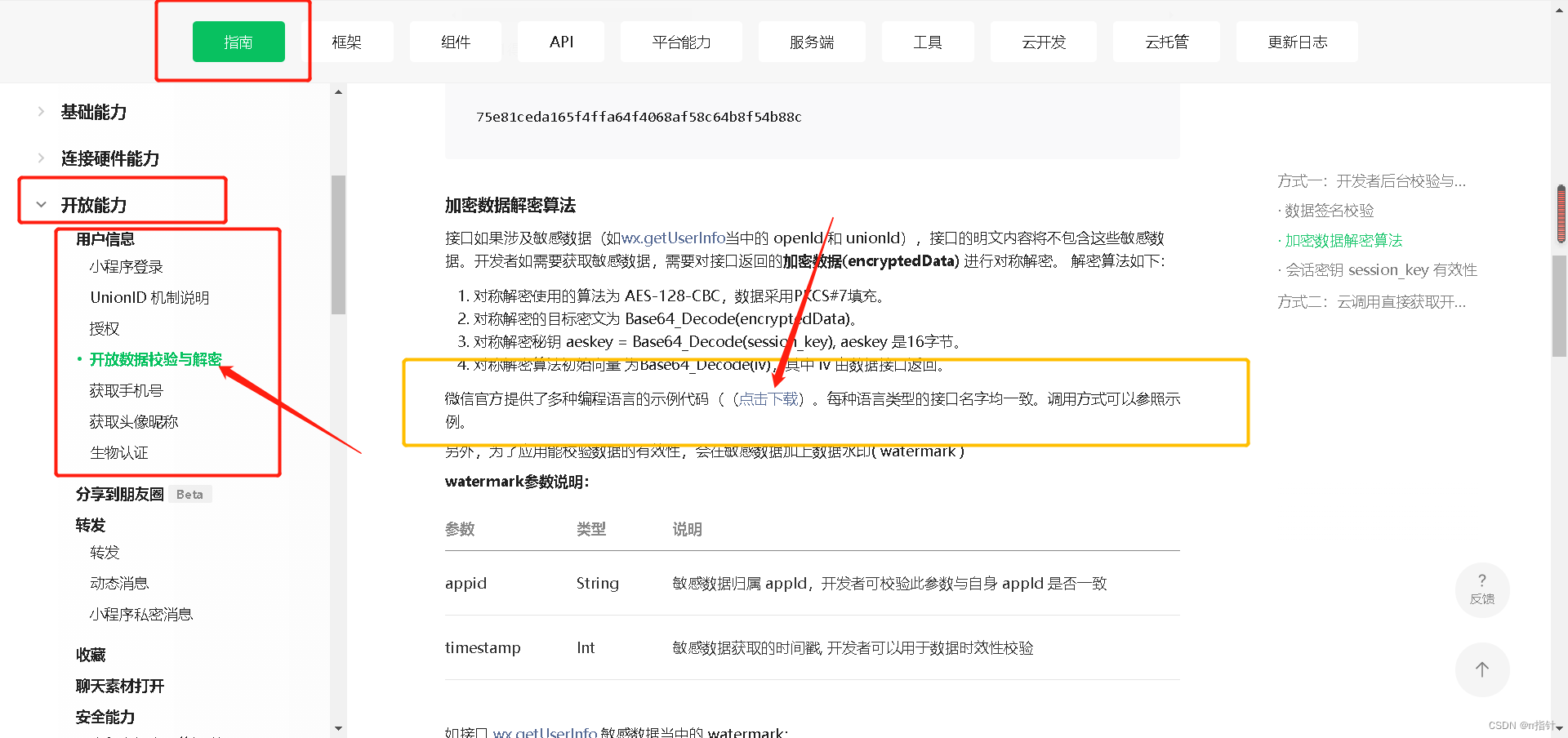Click the sidebar scroll up arrow
The width and height of the screenshot is (1568, 738).
[338, 92]
